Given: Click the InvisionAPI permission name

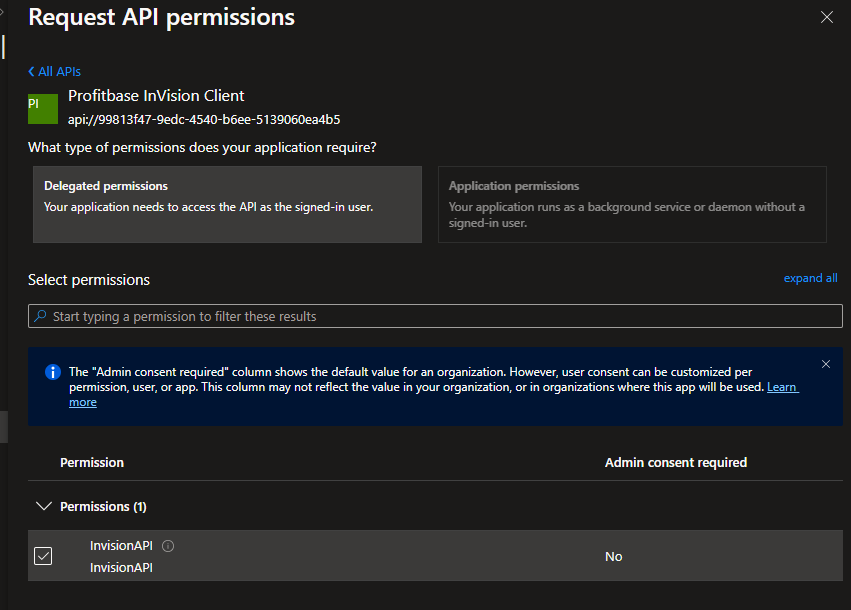Looking at the screenshot, I should [121, 546].
